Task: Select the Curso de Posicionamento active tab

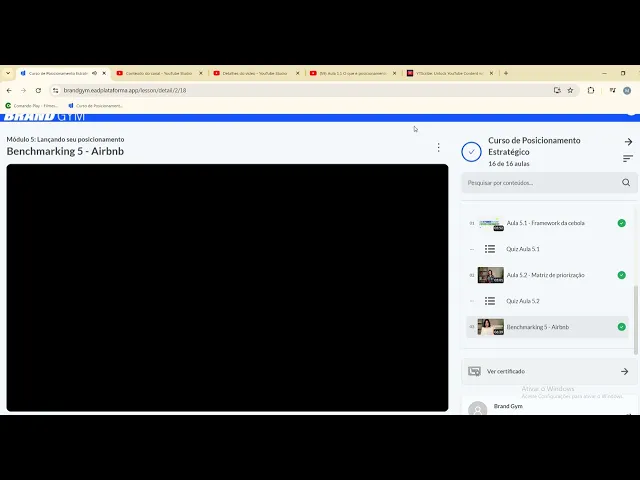Action: (58, 73)
